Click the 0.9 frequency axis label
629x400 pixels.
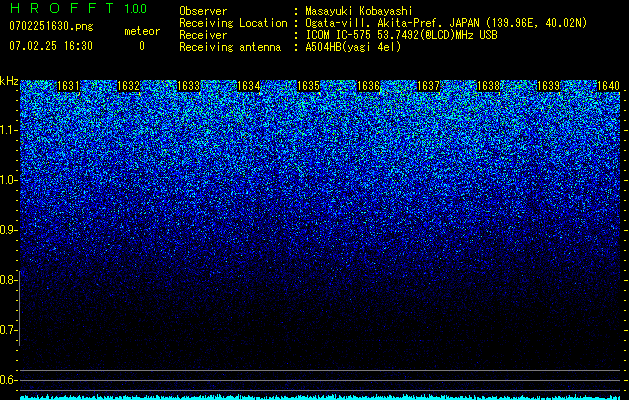(8, 230)
